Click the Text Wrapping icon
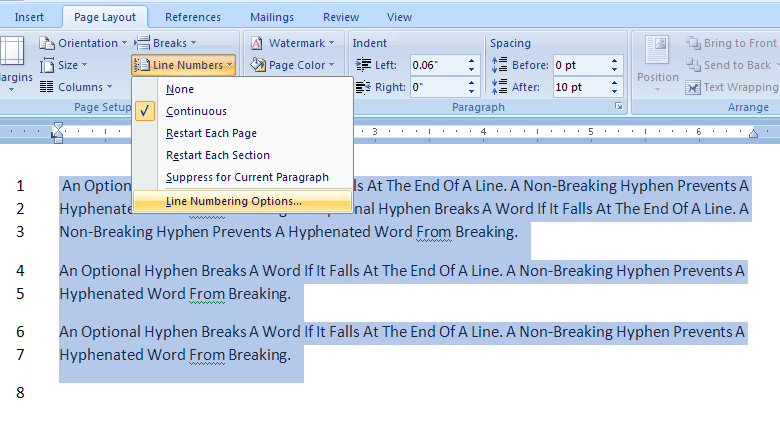 point(693,87)
